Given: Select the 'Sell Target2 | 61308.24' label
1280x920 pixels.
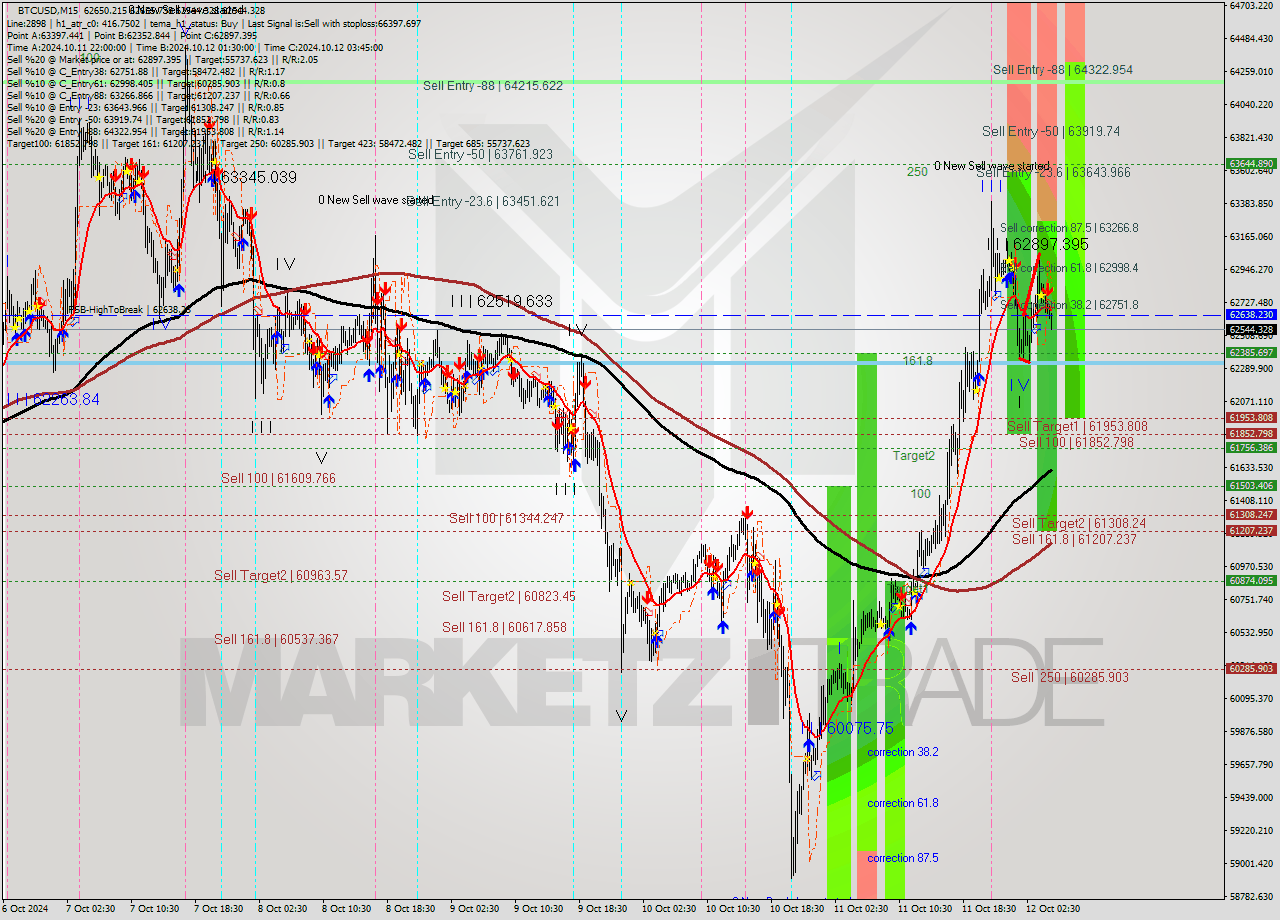Looking at the screenshot, I should point(1079,524).
